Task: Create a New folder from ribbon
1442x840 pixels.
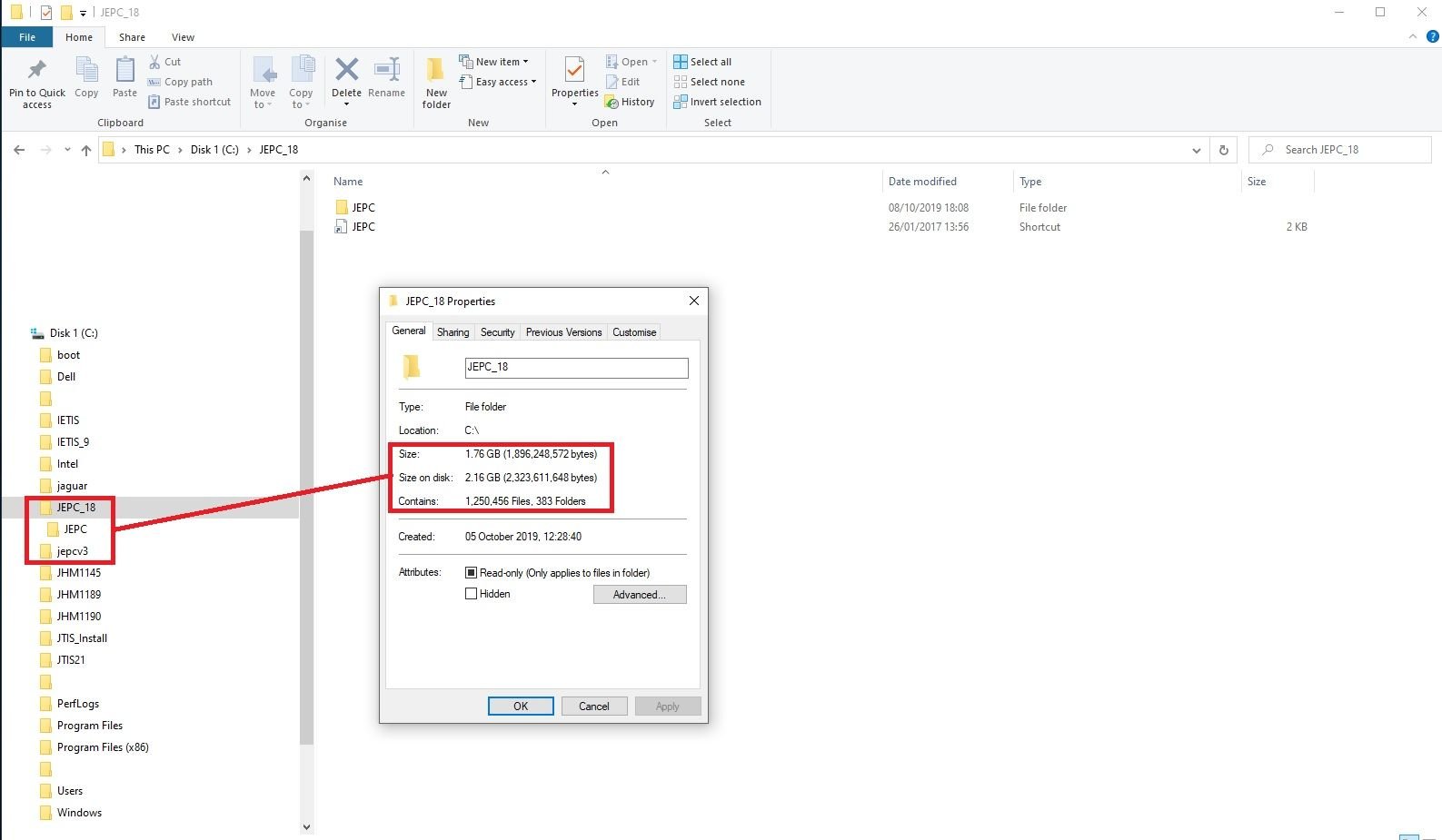Action: [436, 73]
